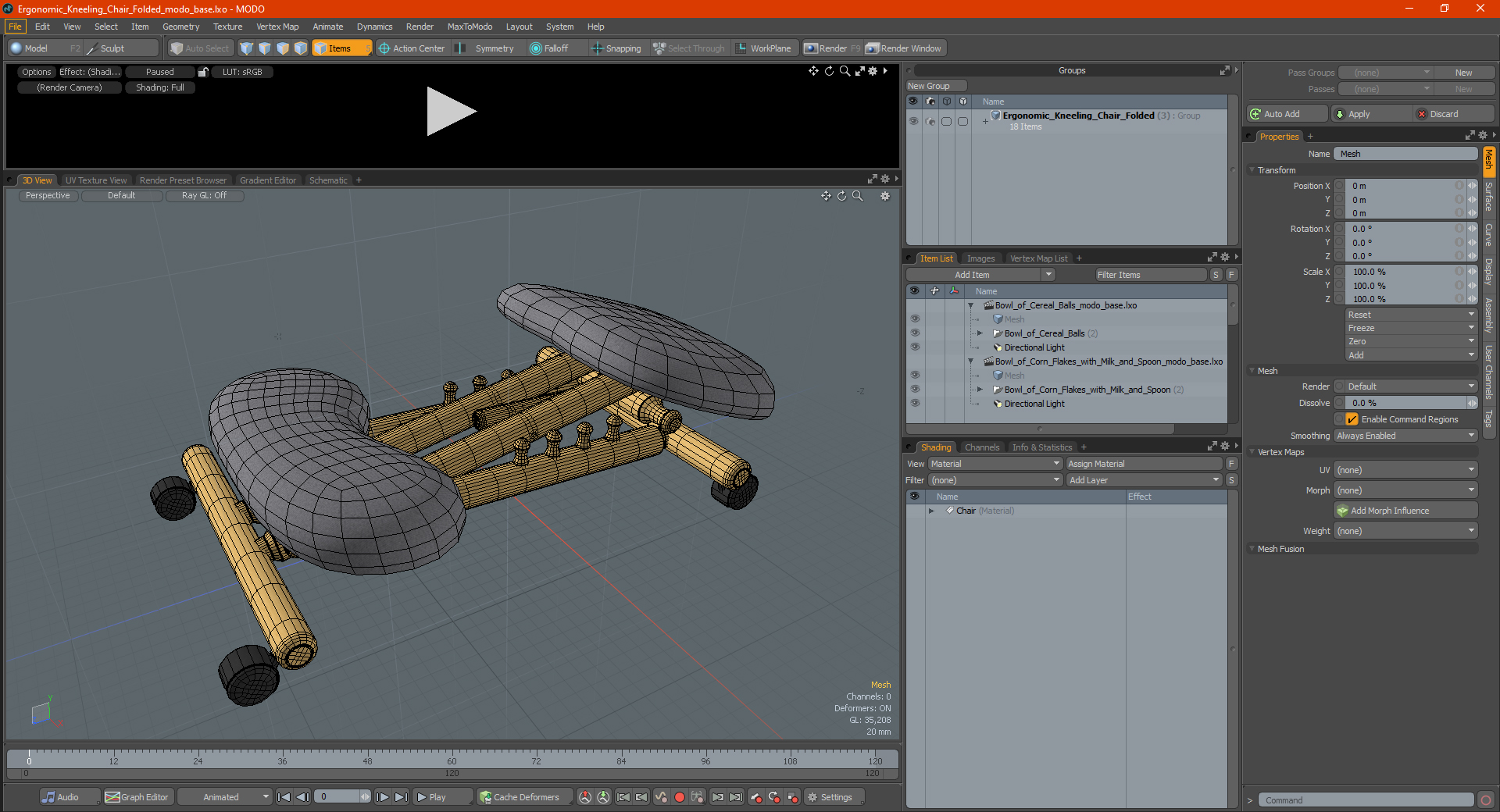
Task: Toggle render checkbox for Ergonomic_Kneeling_Chair_Folded group
Action: click(930, 121)
